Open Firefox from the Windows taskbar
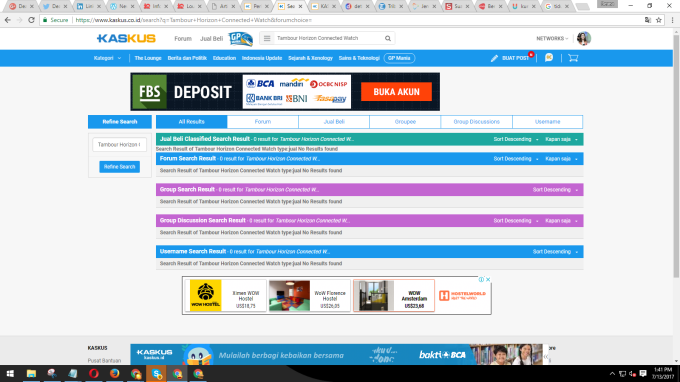The image size is (680, 382). (114, 373)
